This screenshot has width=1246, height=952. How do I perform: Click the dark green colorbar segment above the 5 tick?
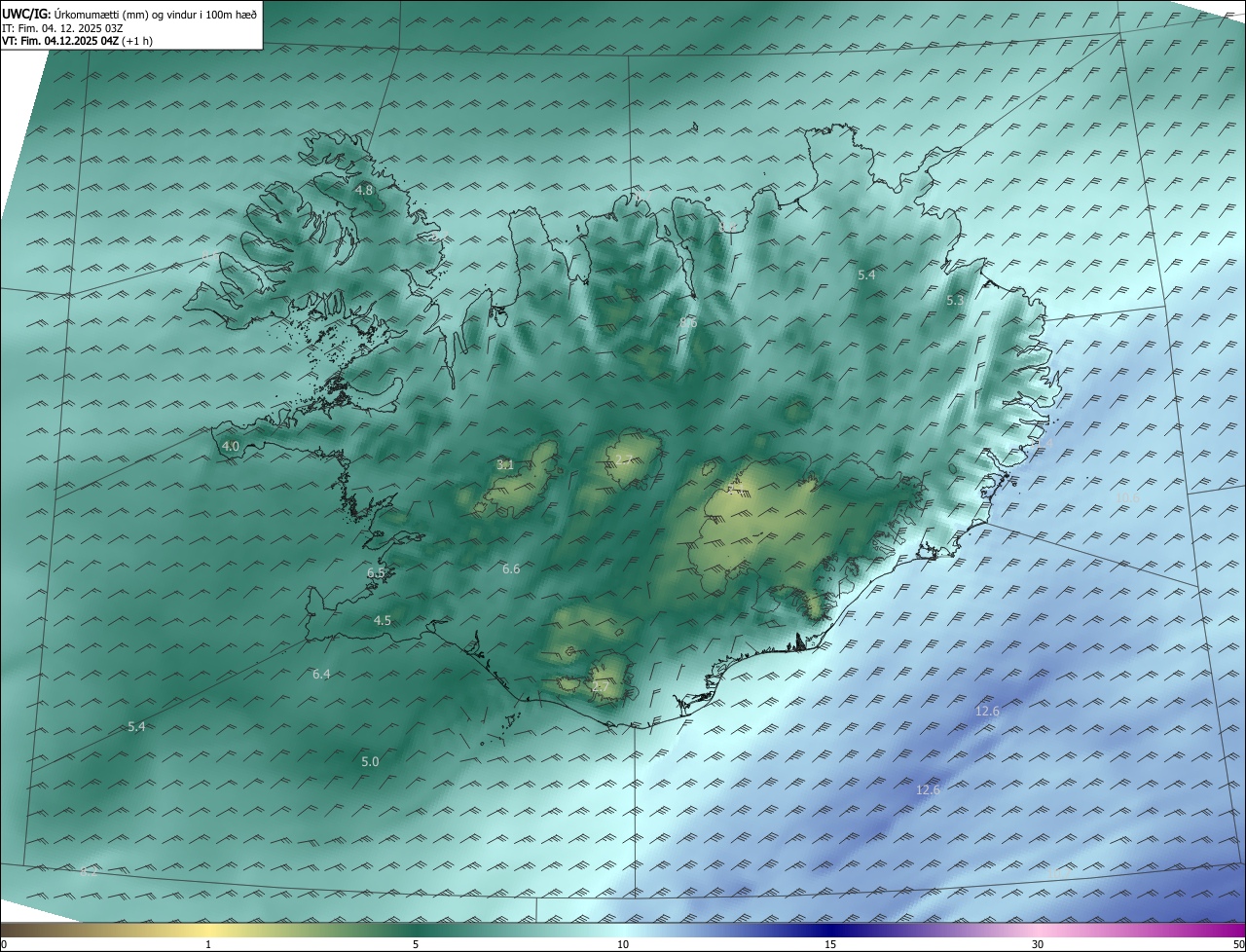coord(416,930)
